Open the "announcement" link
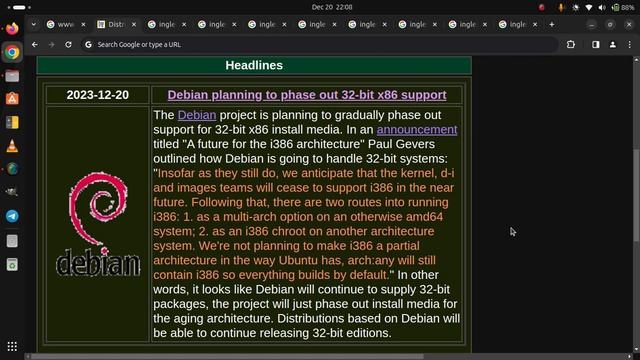Image resolution: width=640 pixels, height=360 pixels. [x=417, y=130]
